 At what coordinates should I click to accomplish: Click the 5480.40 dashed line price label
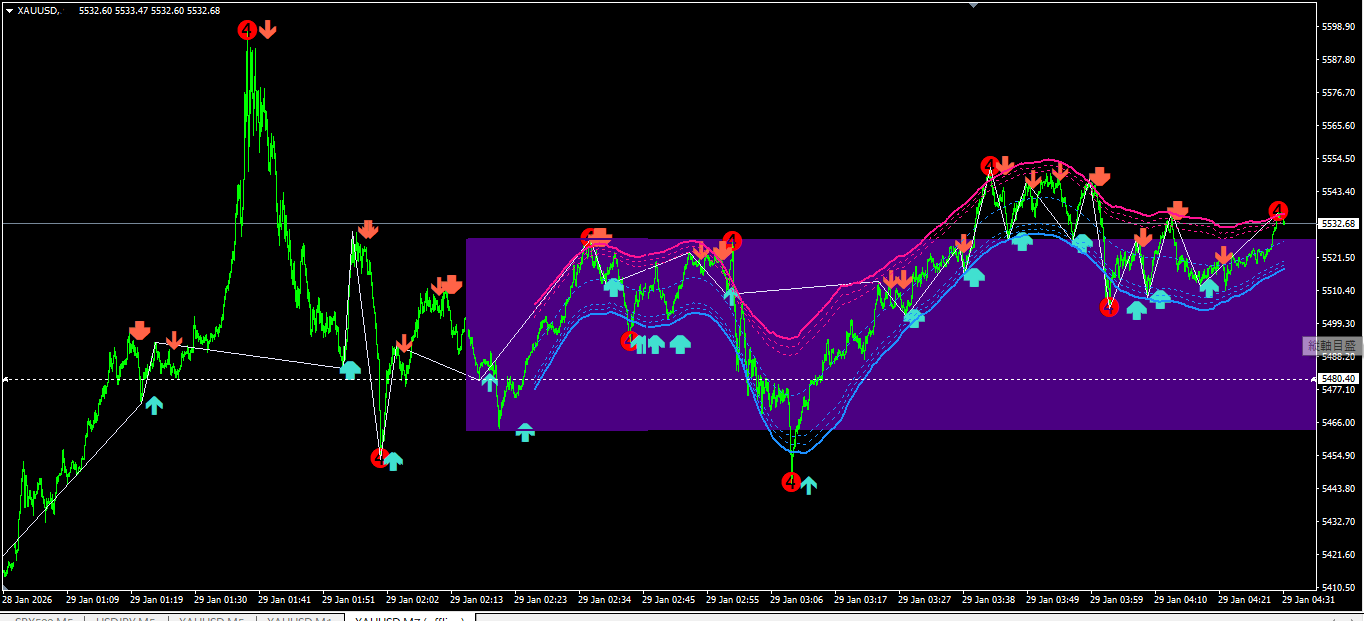tap(1336, 379)
